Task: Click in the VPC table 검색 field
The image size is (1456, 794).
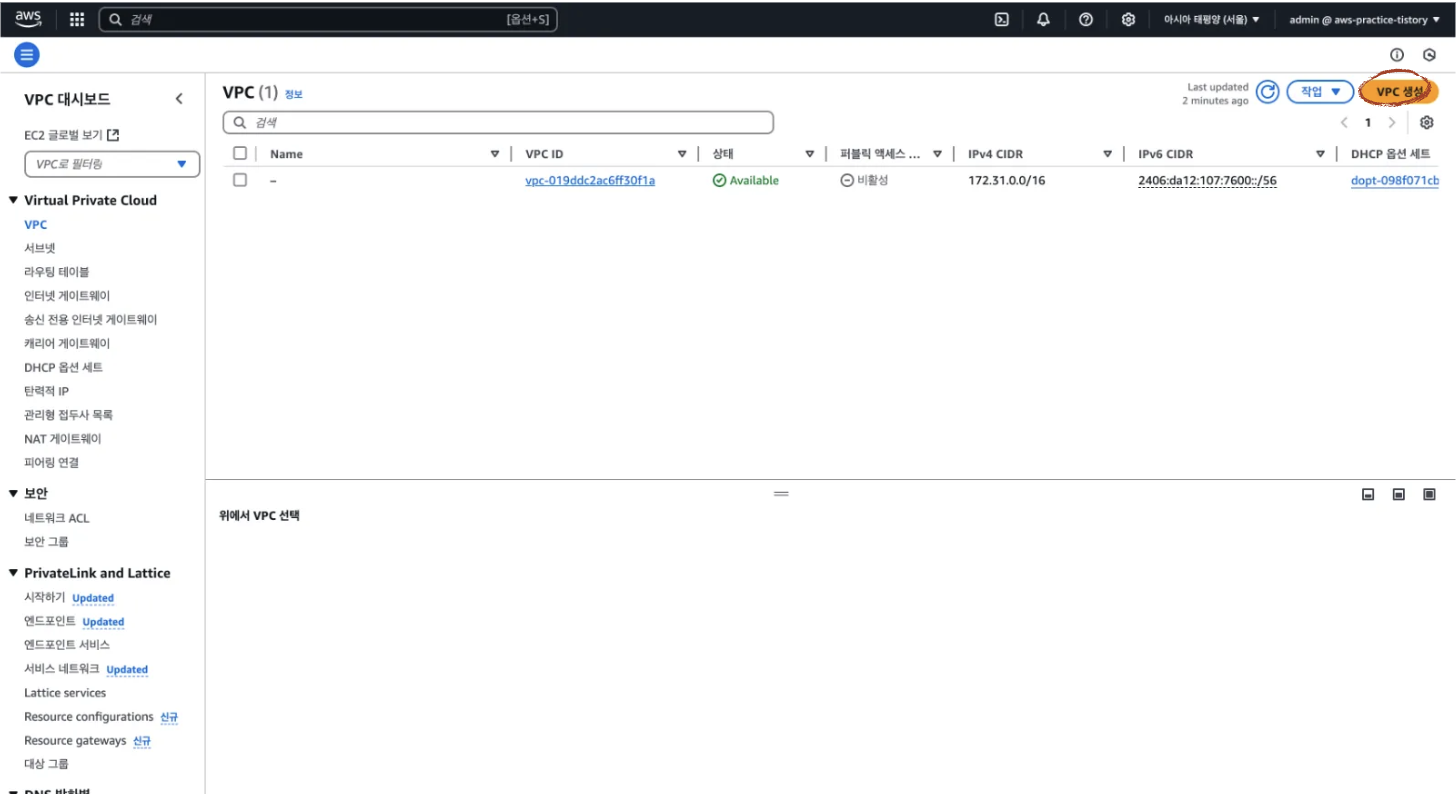Action: coord(498,122)
